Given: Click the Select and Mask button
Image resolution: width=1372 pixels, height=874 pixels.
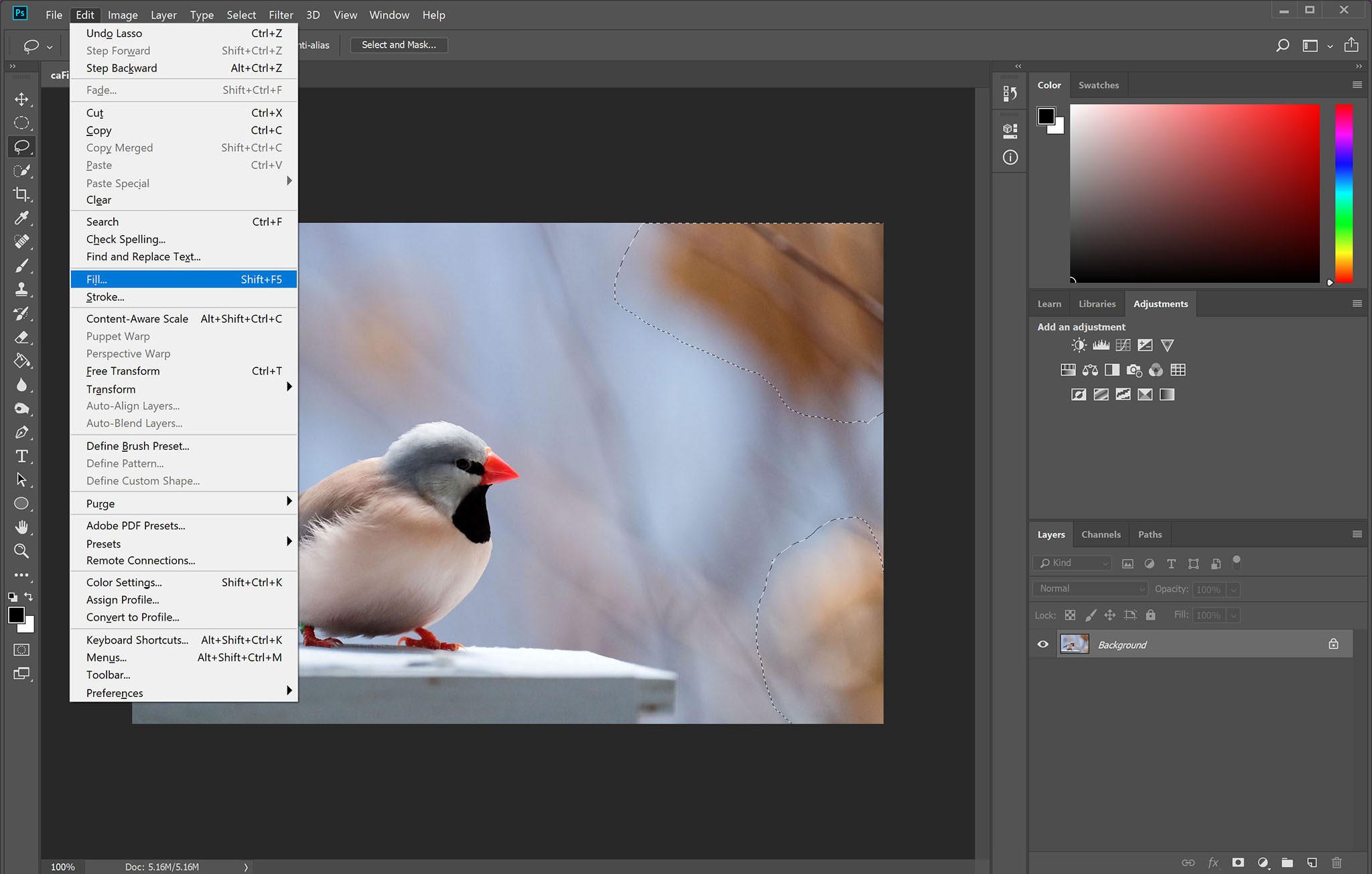Looking at the screenshot, I should pos(397,44).
